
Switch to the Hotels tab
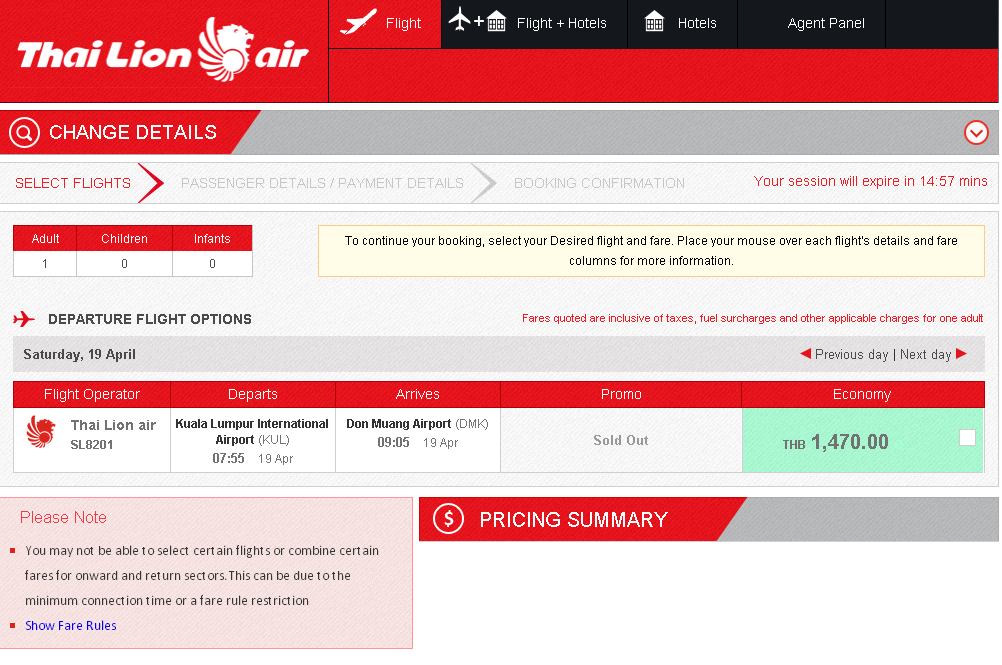(x=682, y=24)
